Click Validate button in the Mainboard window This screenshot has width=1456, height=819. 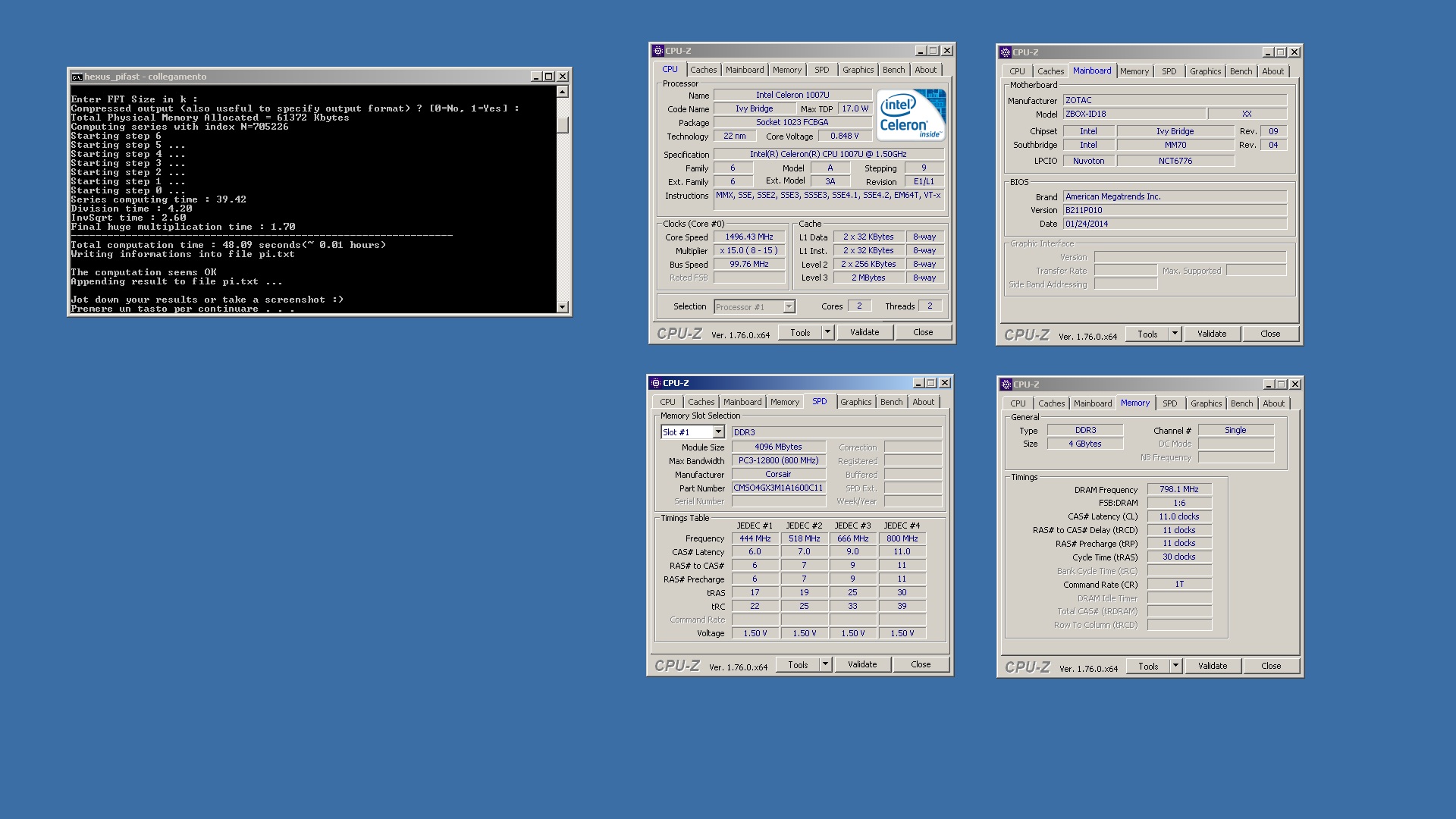pyautogui.click(x=1212, y=334)
